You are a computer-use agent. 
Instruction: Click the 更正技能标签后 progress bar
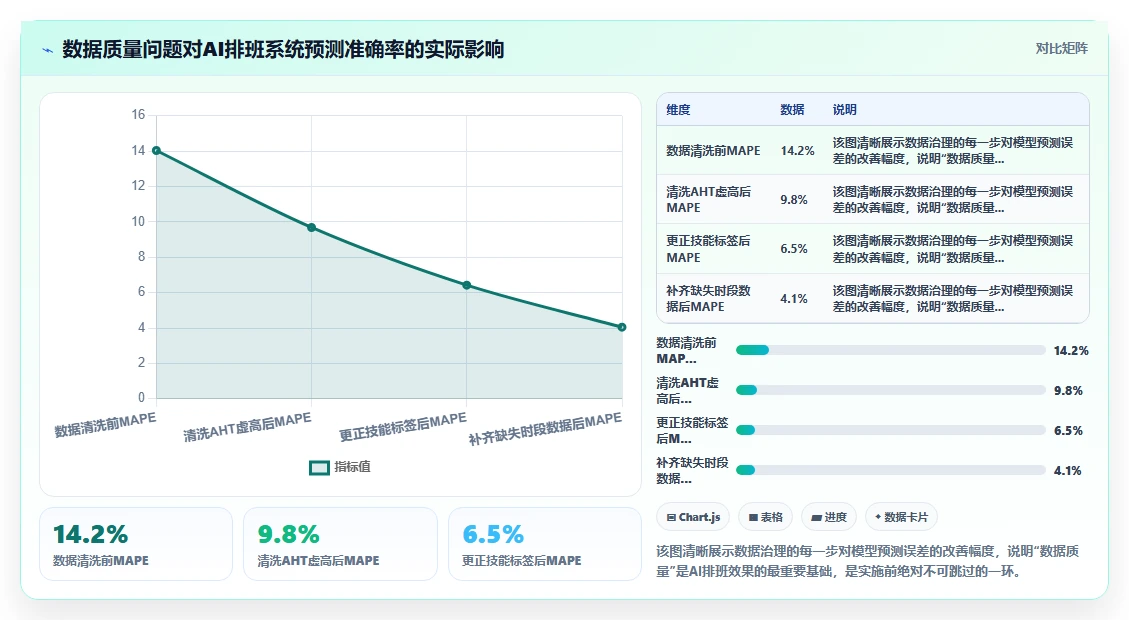tap(891, 431)
